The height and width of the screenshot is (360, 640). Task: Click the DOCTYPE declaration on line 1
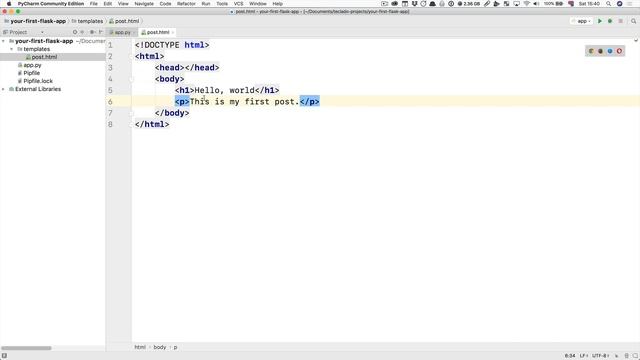[172, 45]
